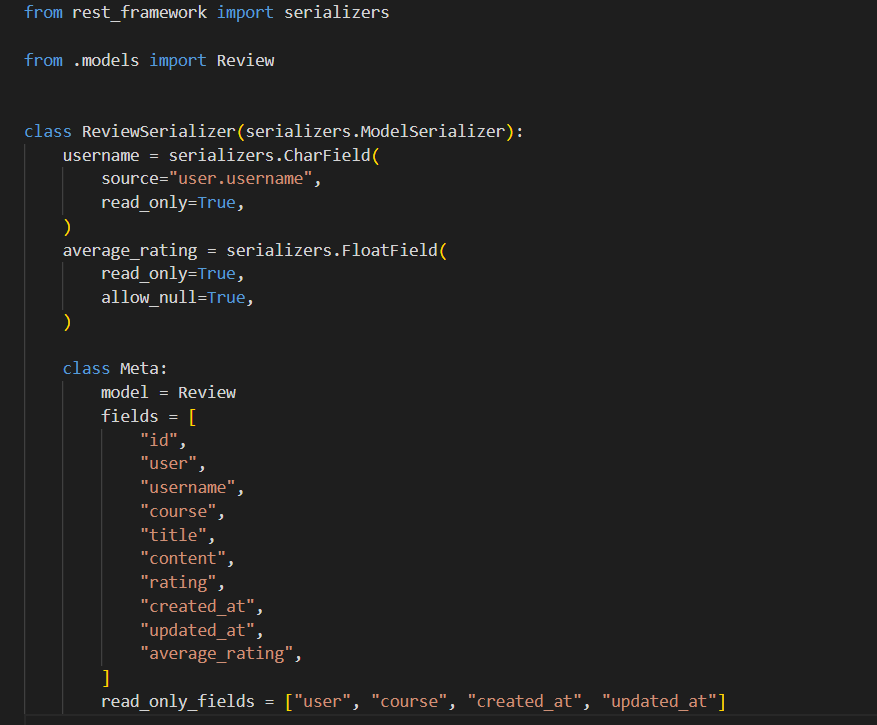The height and width of the screenshot is (725, 877).
Task: Click "course" inside read_only_fields list
Action: 409,702
